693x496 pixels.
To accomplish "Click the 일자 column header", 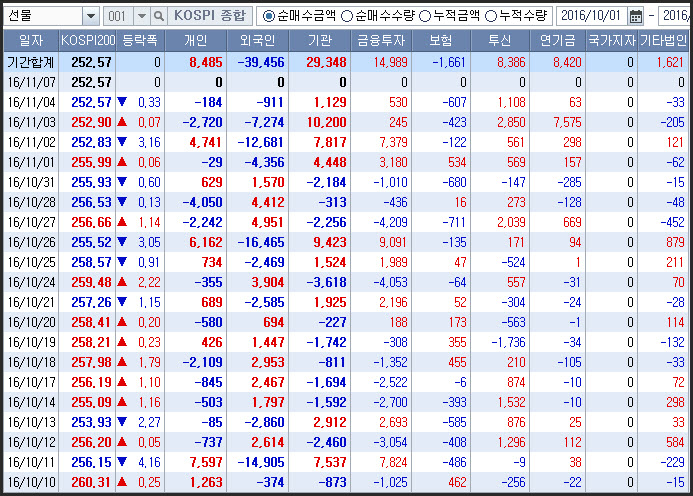I will (x=31, y=41).
